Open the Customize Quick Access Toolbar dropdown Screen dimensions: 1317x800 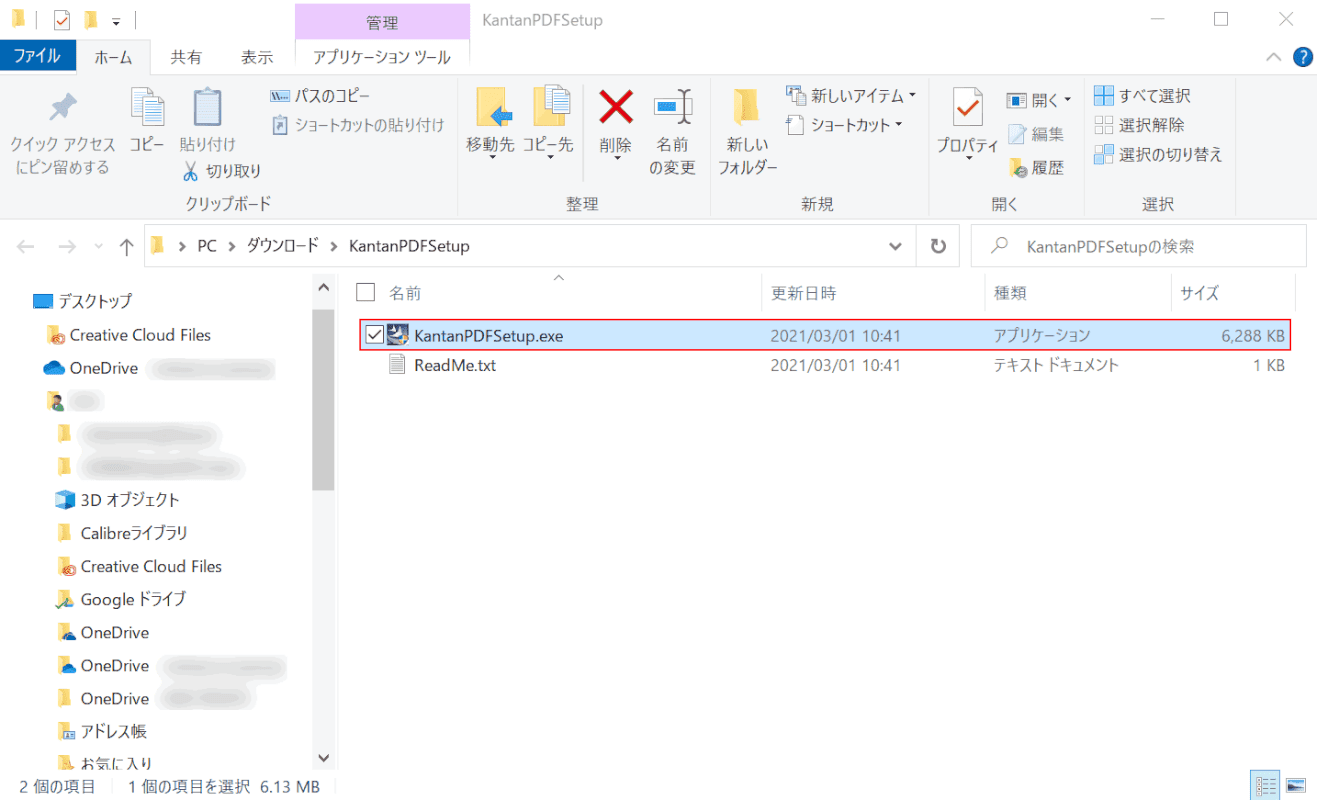coord(116,20)
